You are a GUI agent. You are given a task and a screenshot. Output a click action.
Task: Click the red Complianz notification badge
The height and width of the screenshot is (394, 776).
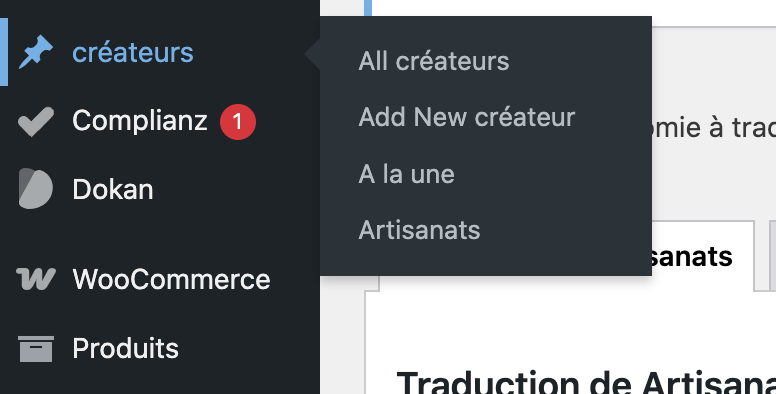[x=238, y=122]
